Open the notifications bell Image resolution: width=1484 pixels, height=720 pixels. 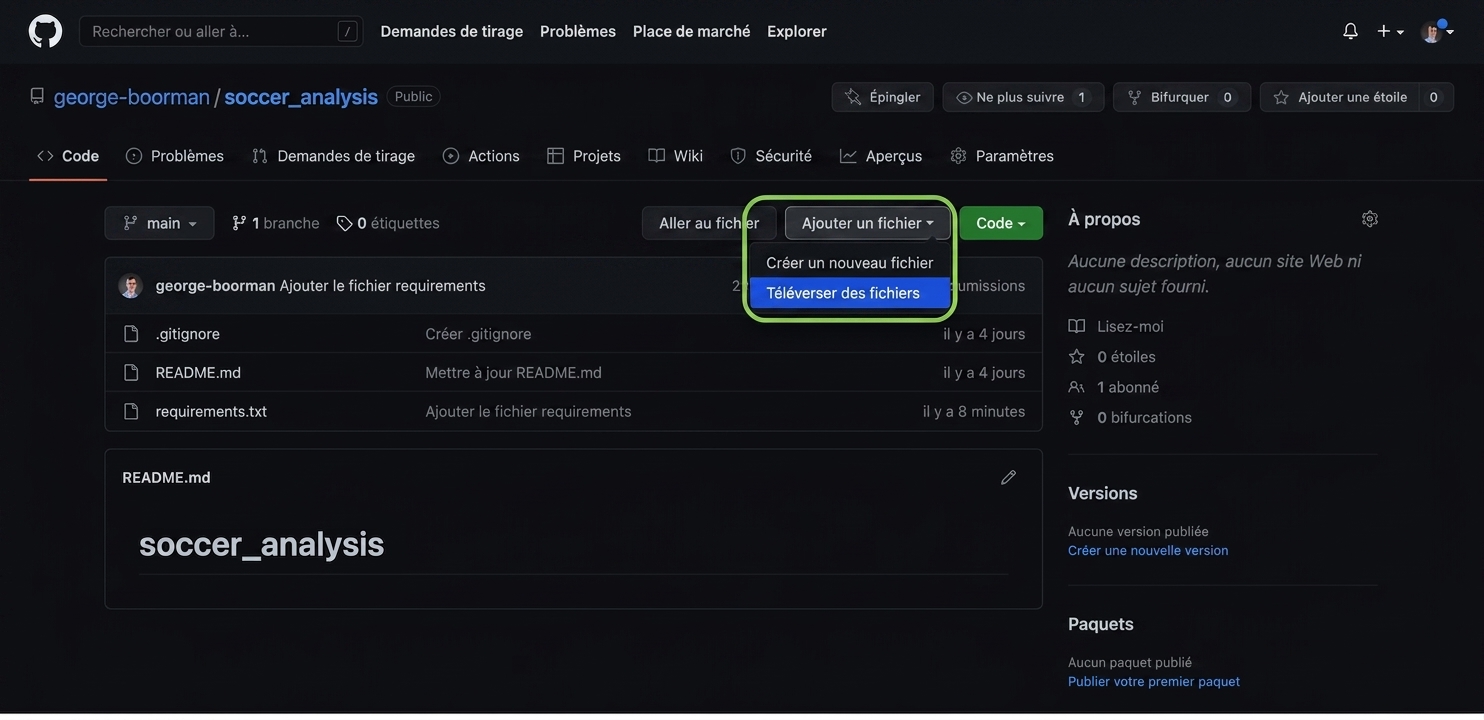pos(1350,31)
